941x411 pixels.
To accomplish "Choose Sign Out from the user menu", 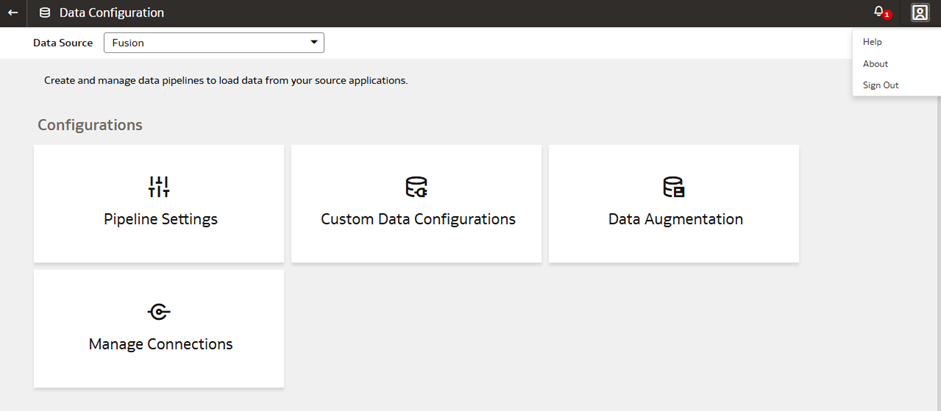I will pyautogui.click(x=880, y=85).
